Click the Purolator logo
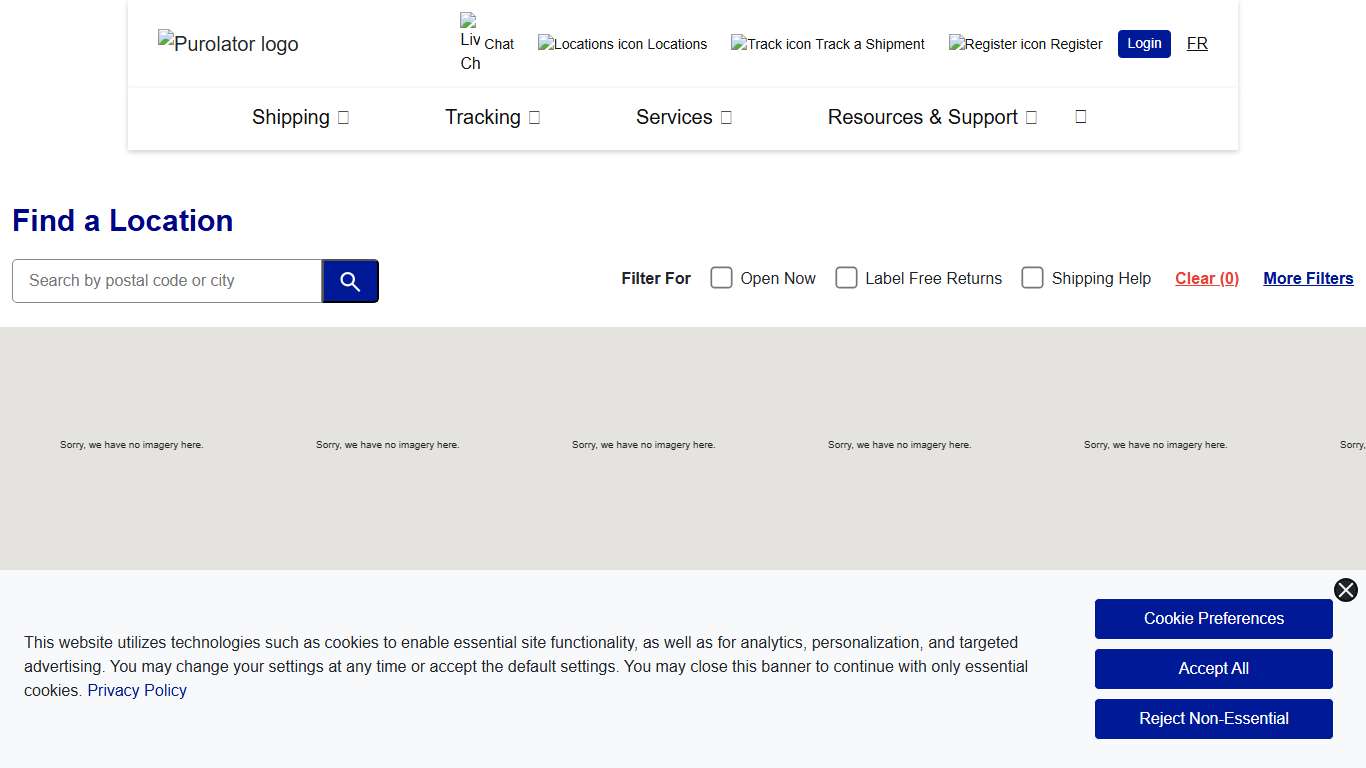The height and width of the screenshot is (768, 1366). 227,43
